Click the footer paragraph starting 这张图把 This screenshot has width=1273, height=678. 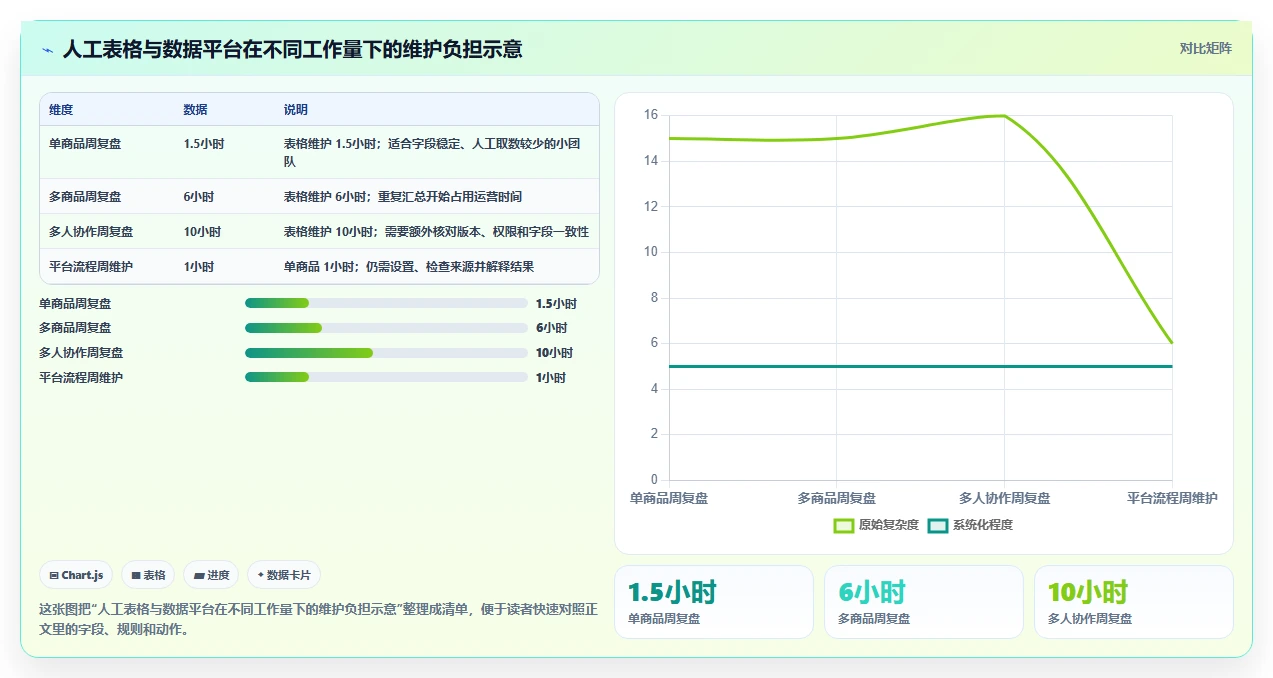(x=318, y=620)
